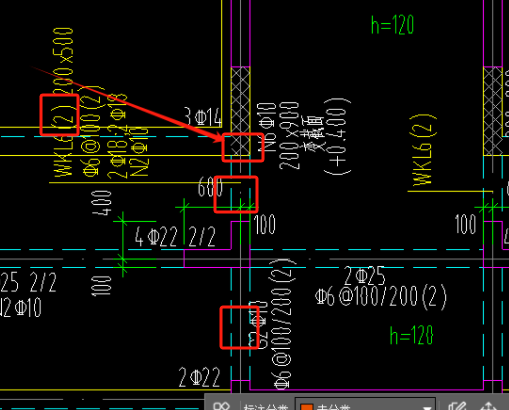This screenshot has height=410, width=509.
Task: Click the green h=128 slab label
Action: tap(412, 335)
